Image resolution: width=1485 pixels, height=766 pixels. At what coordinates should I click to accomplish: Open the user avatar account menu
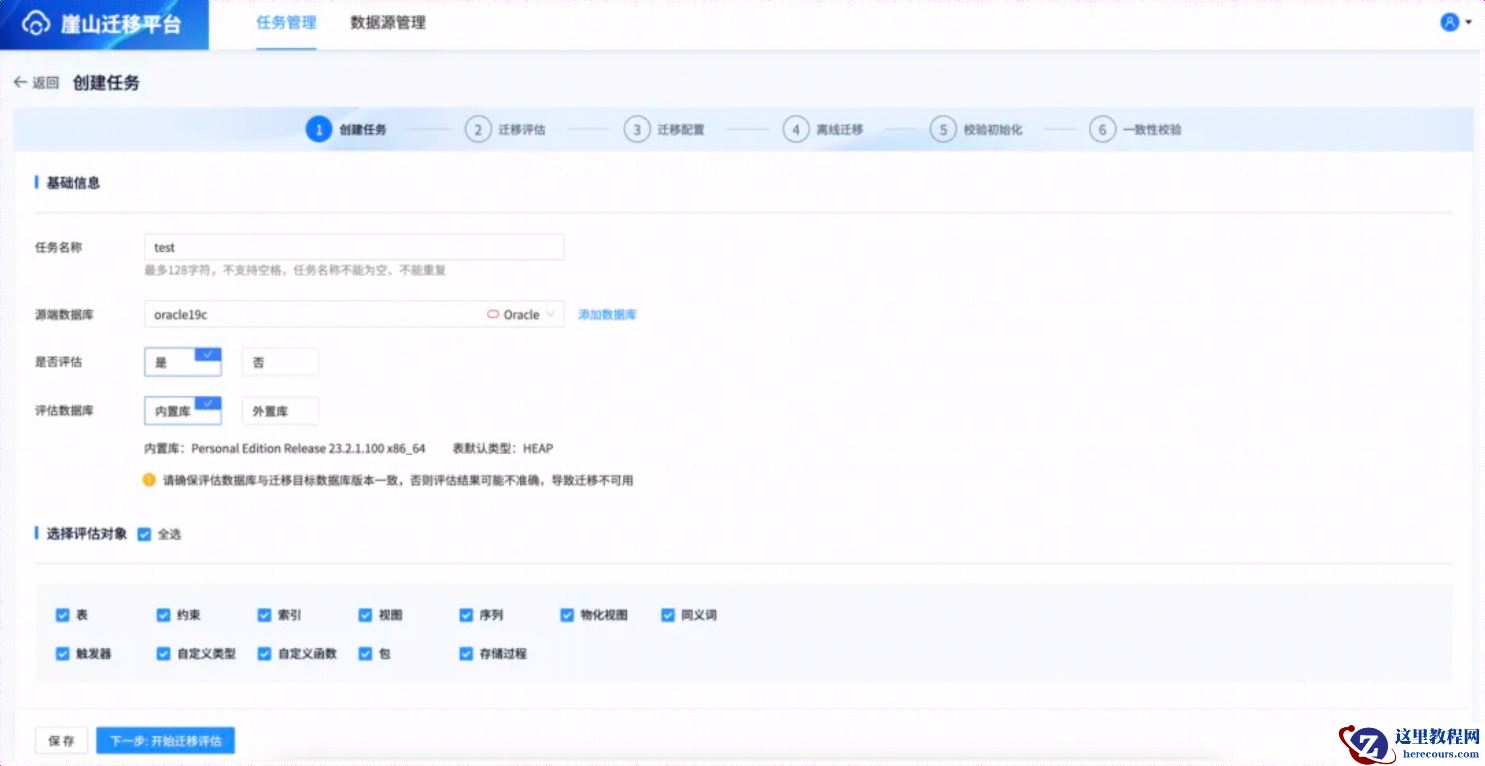(1449, 22)
